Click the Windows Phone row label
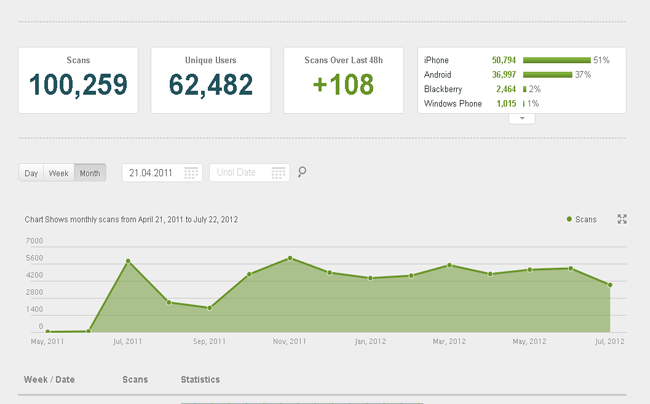Viewport: 650px width, 404px height. [453, 104]
